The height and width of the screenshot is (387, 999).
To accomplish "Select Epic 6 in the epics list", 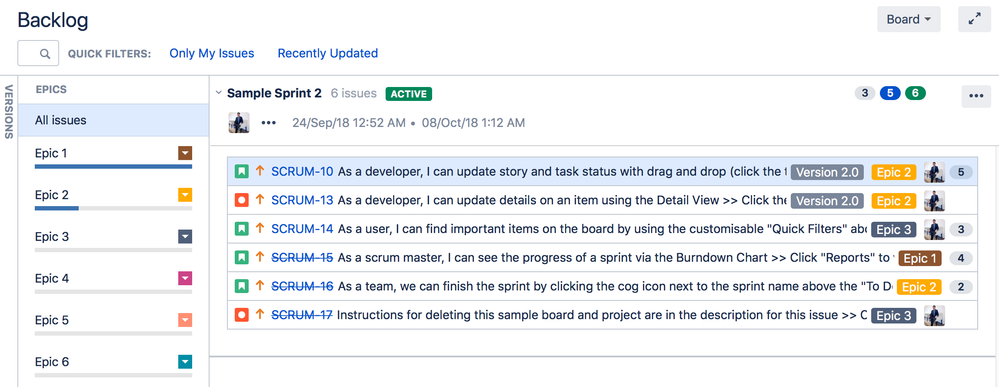I will 51,362.
